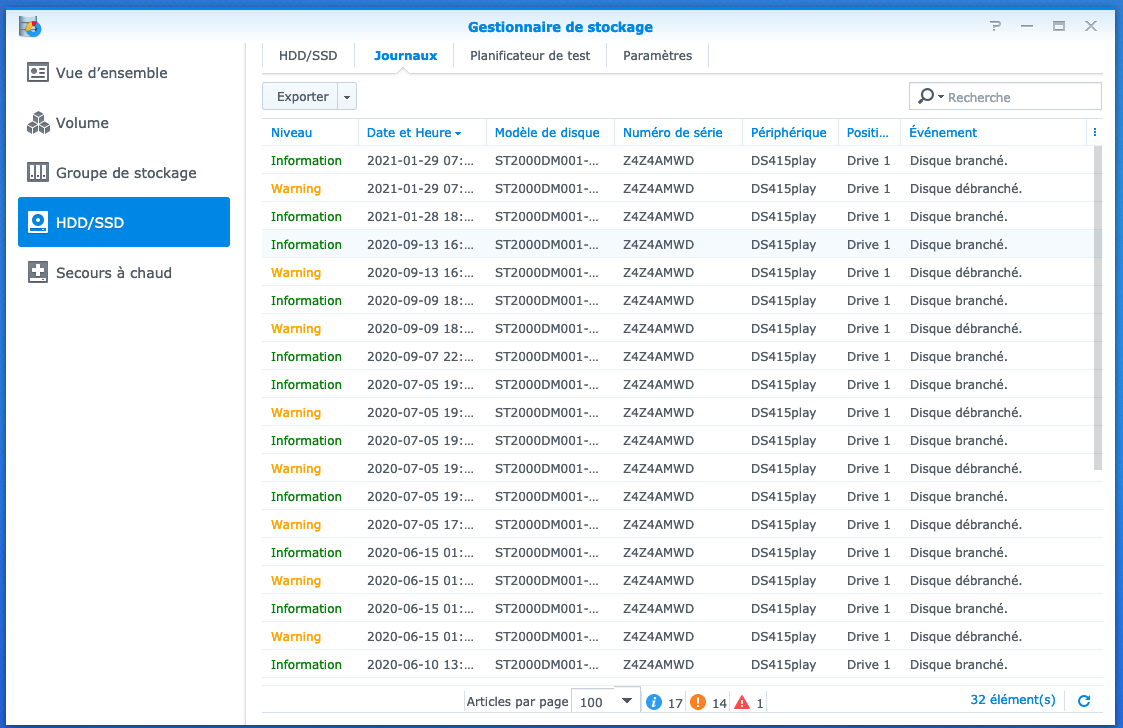
Task: Click the help question mark icon
Action: 995,27
